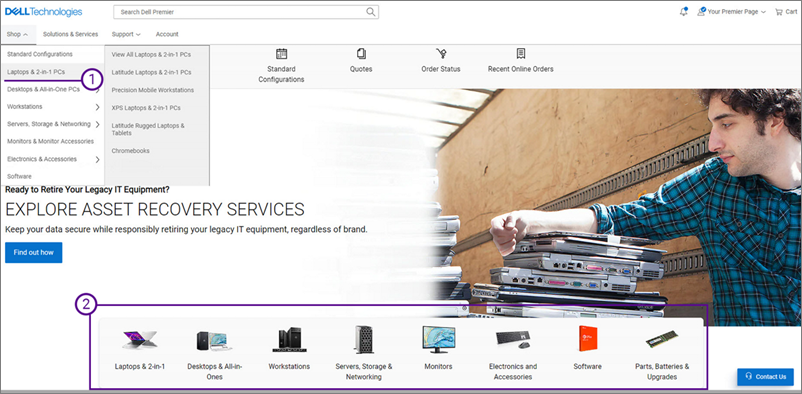Click the Explore Asset Recovery Services heading

click(x=155, y=209)
